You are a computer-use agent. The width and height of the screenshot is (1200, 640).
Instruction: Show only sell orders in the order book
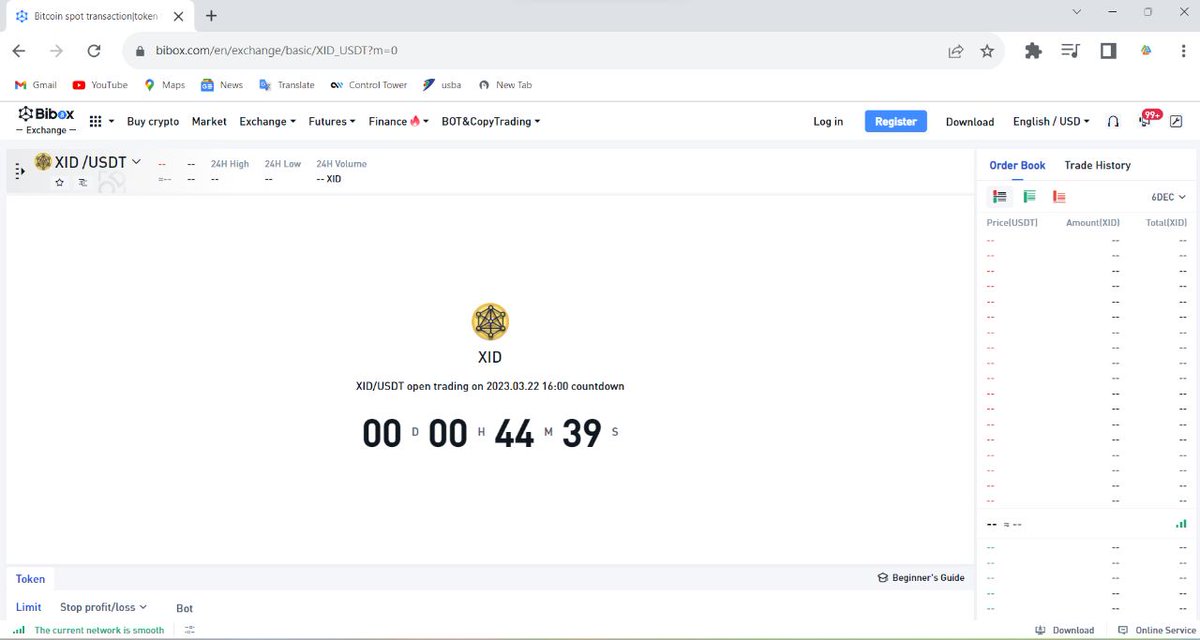1059,197
